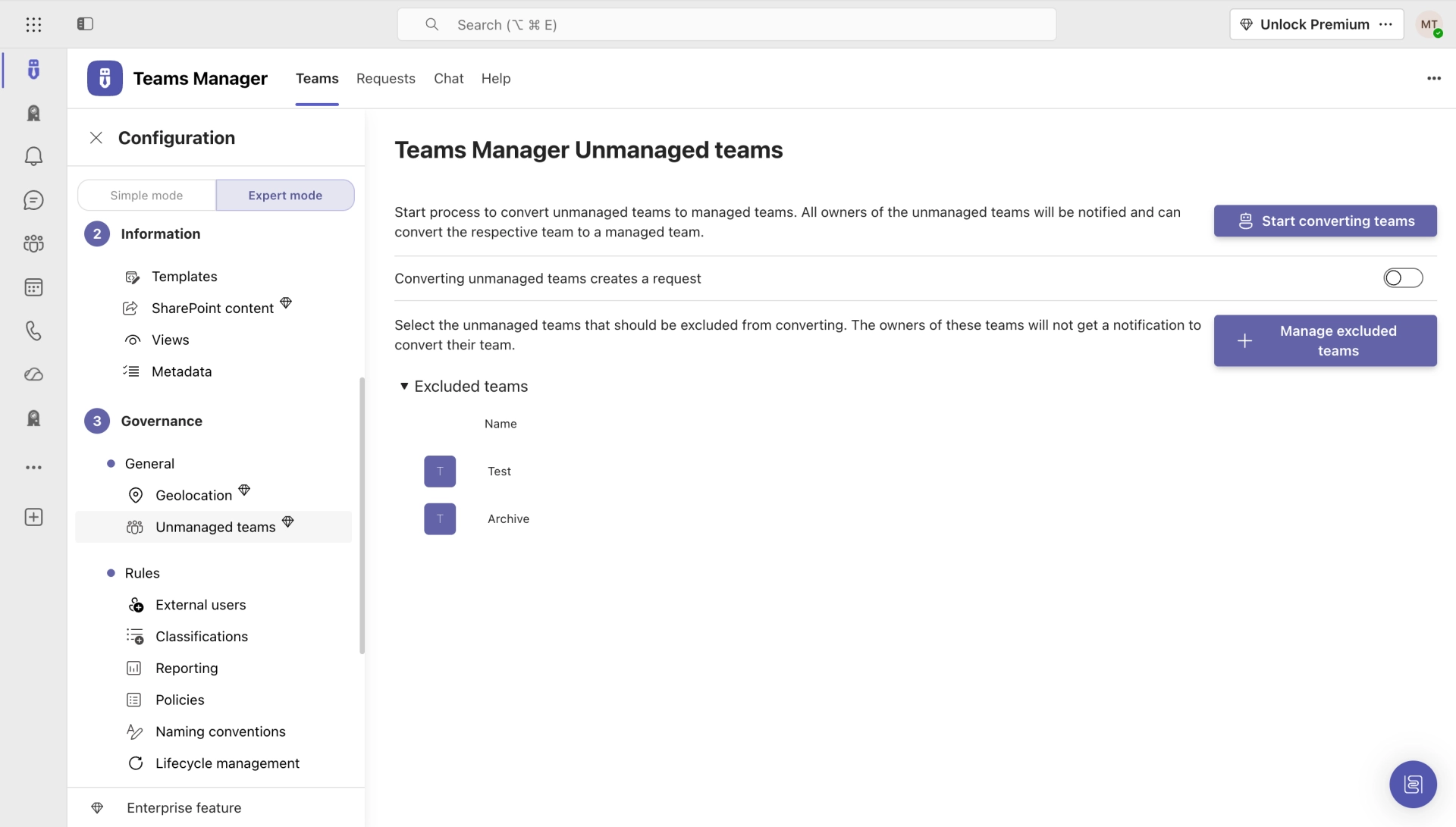Click Start converting teams button
Viewport: 1456px width, 827px height.
[1325, 221]
